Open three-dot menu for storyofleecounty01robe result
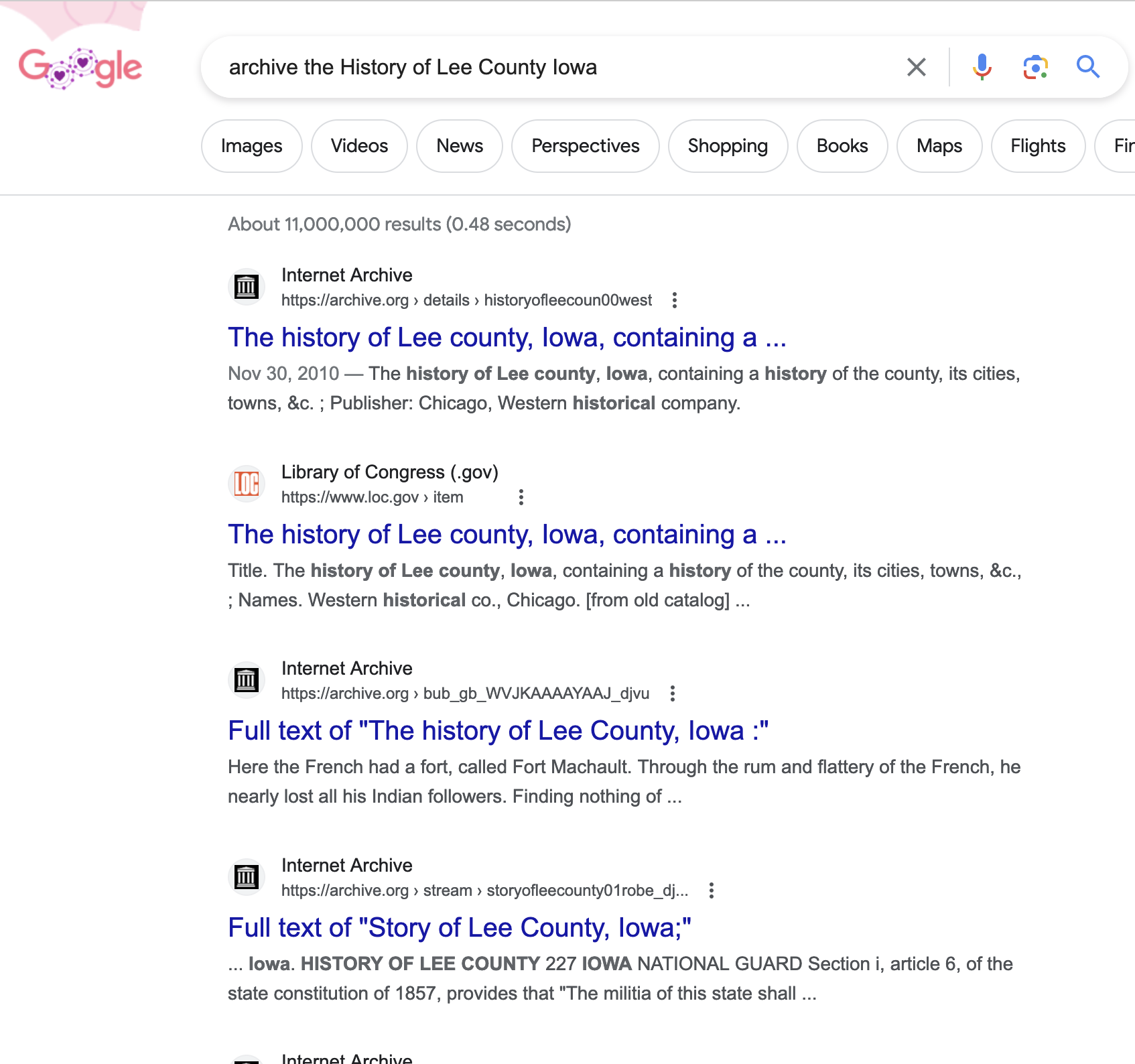1135x1064 pixels. click(712, 890)
